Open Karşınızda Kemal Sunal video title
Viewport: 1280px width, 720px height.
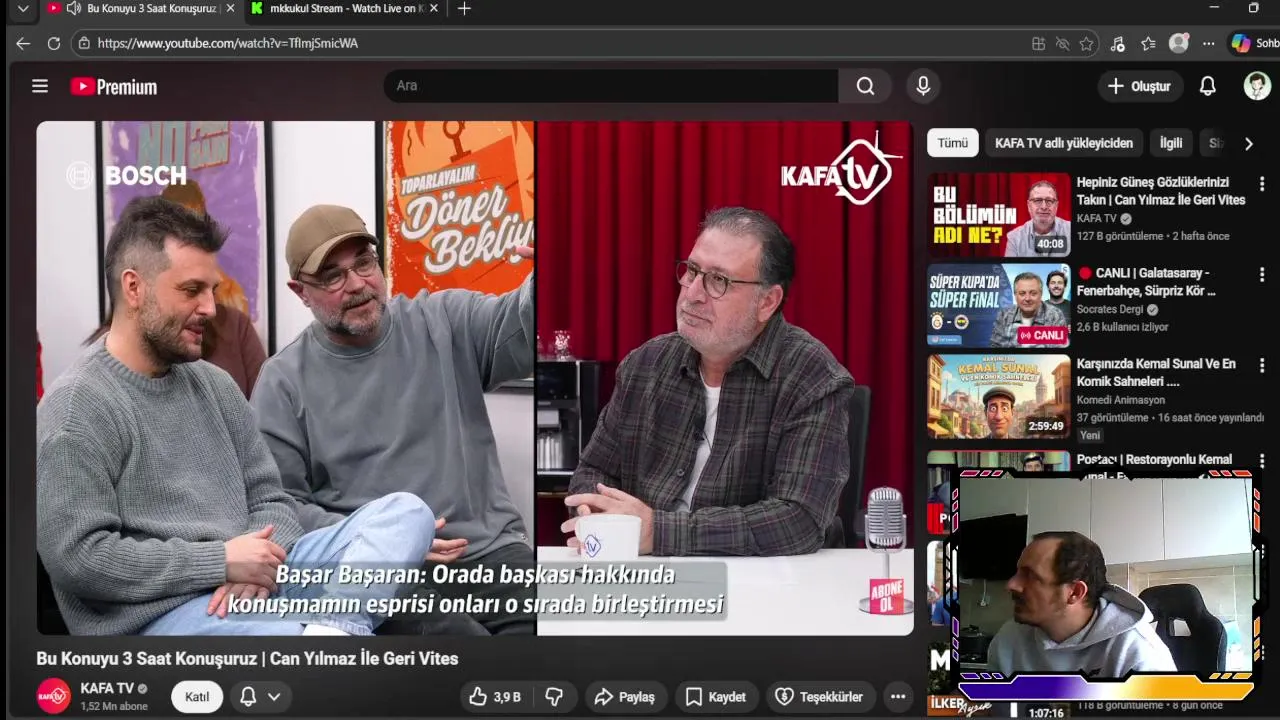pos(1156,373)
